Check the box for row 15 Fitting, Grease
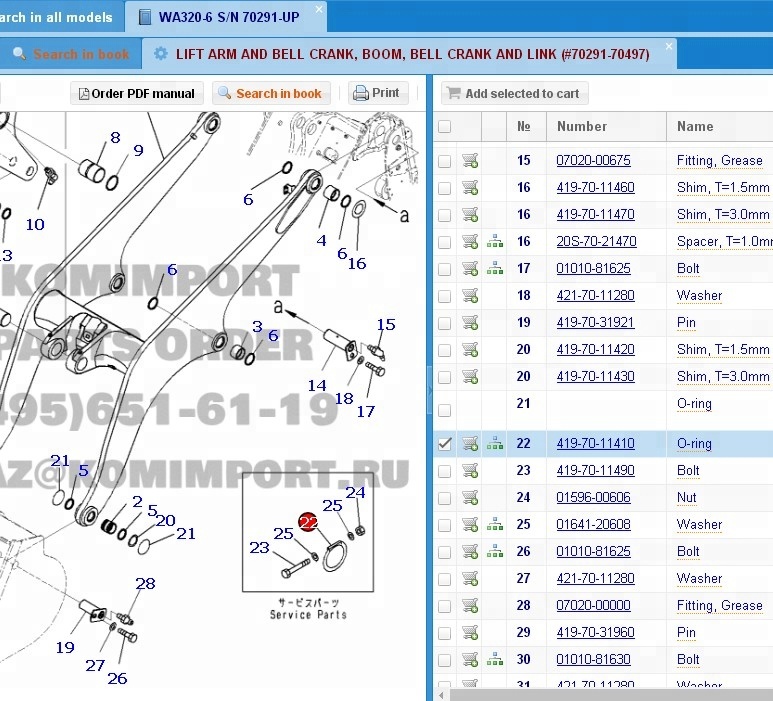The height and width of the screenshot is (701, 773). [x=444, y=161]
